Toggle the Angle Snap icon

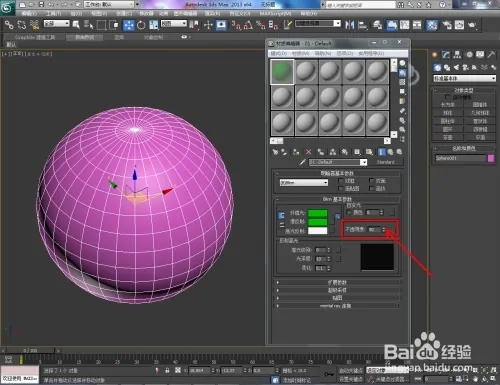248,25
